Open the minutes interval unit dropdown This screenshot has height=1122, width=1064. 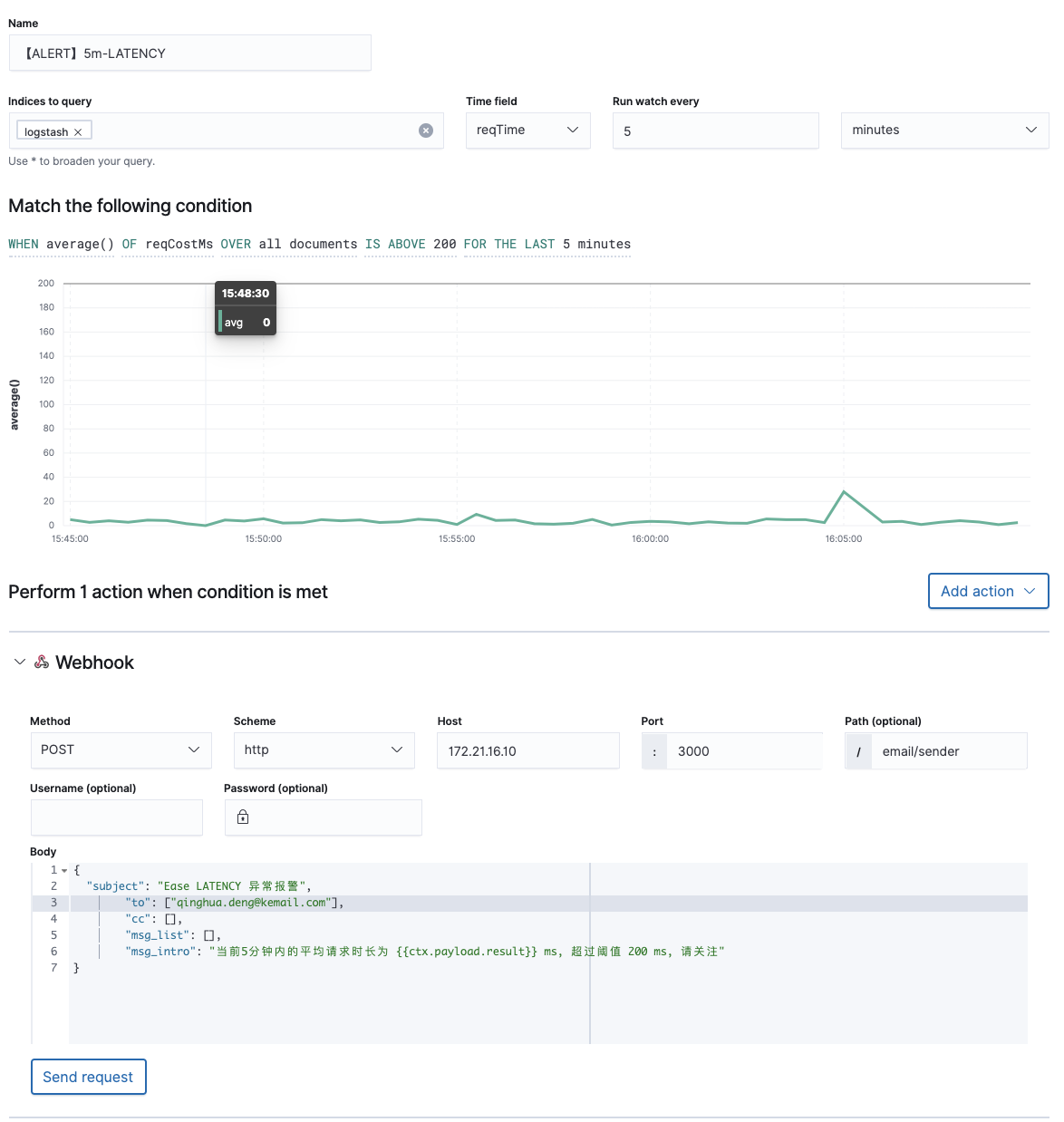pos(943,131)
